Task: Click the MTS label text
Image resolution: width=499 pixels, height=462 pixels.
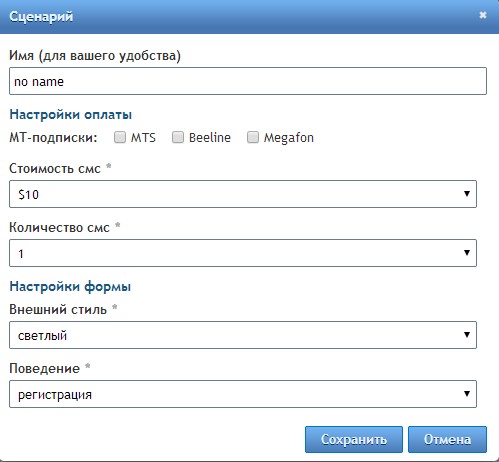Action: coord(143,138)
